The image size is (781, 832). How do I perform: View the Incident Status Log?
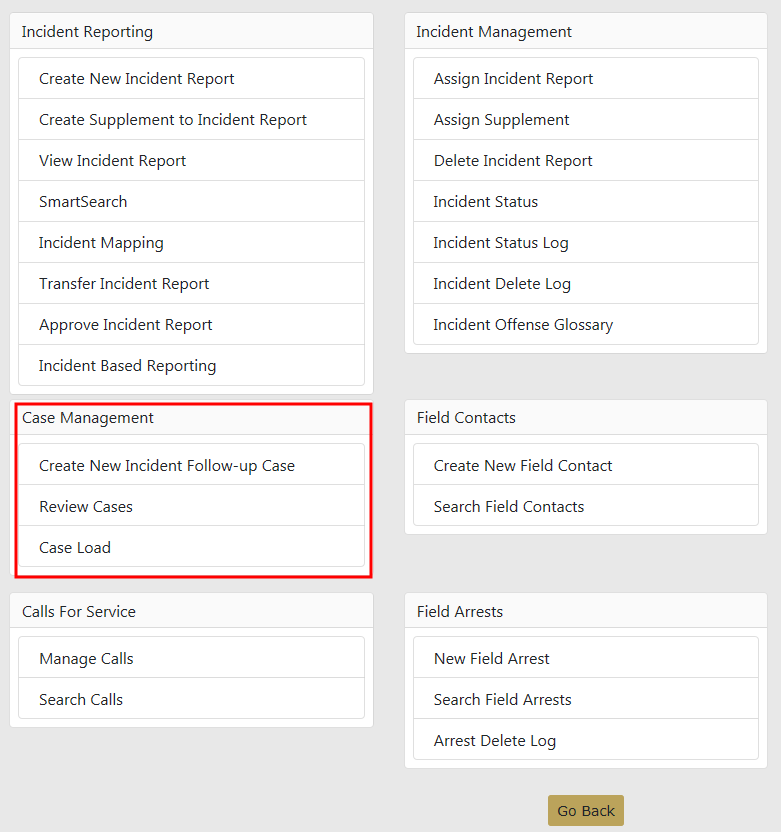click(x=501, y=243)
